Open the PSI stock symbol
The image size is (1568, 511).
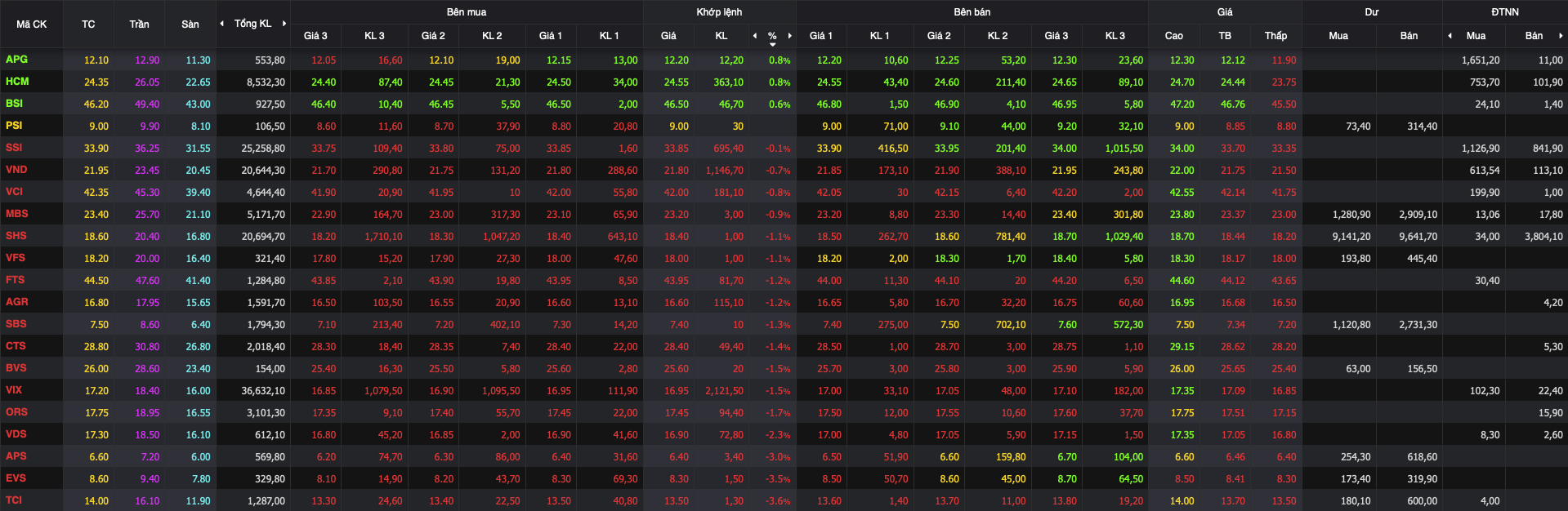pos(14,126)
